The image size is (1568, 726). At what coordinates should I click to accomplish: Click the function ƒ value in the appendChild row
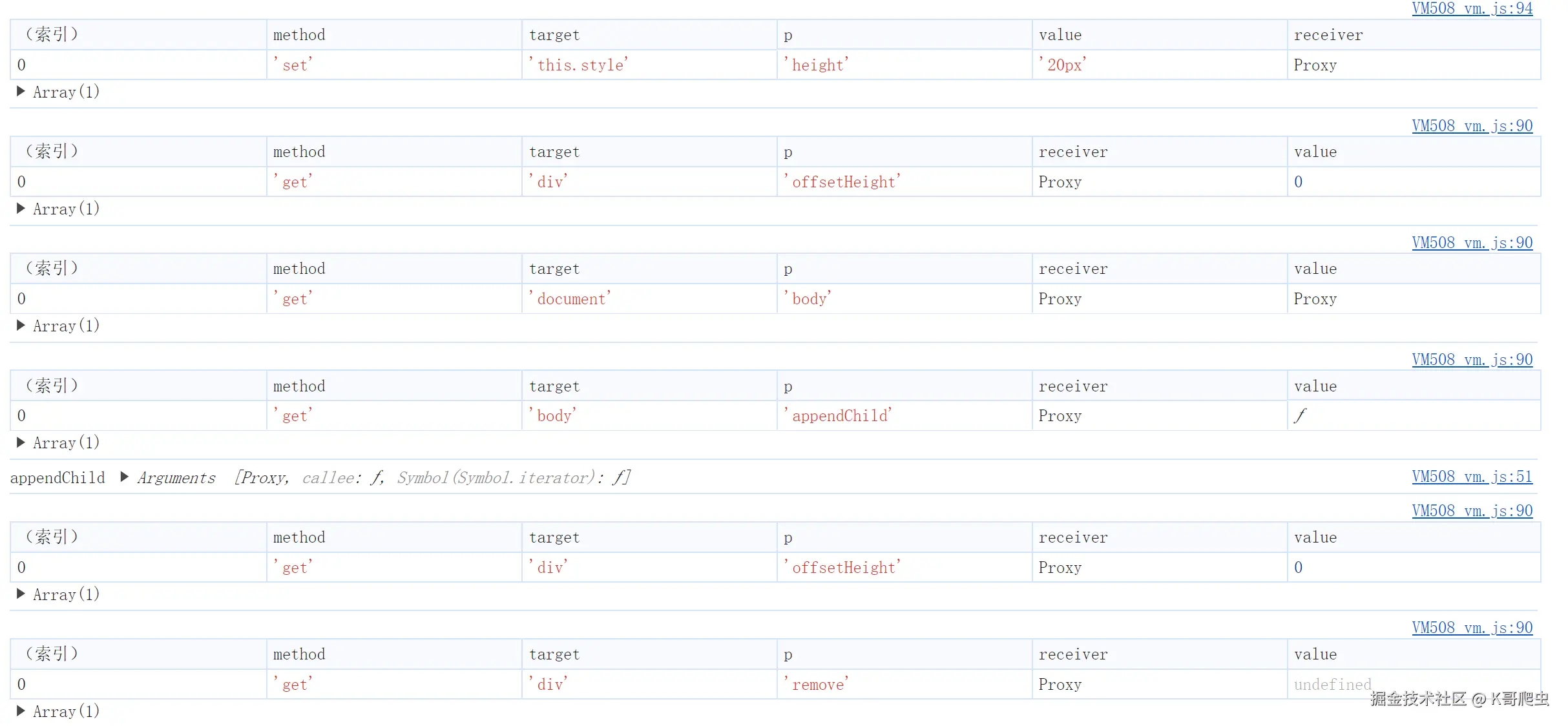click(x=1300, y=416)
